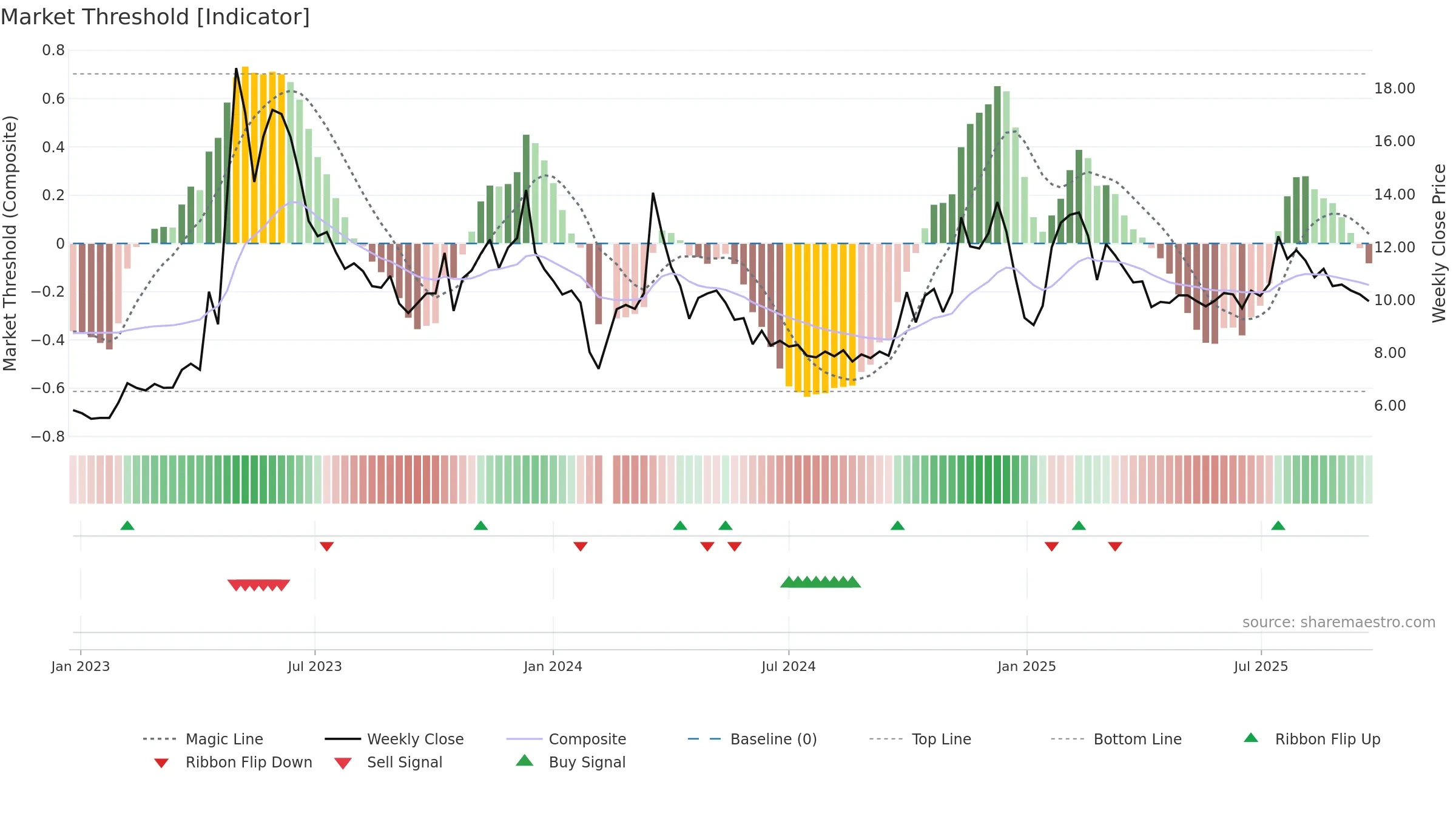Click the 6.00 right axis price label
Screen dimensions: 1456x819
click(x=1390, y=406)
